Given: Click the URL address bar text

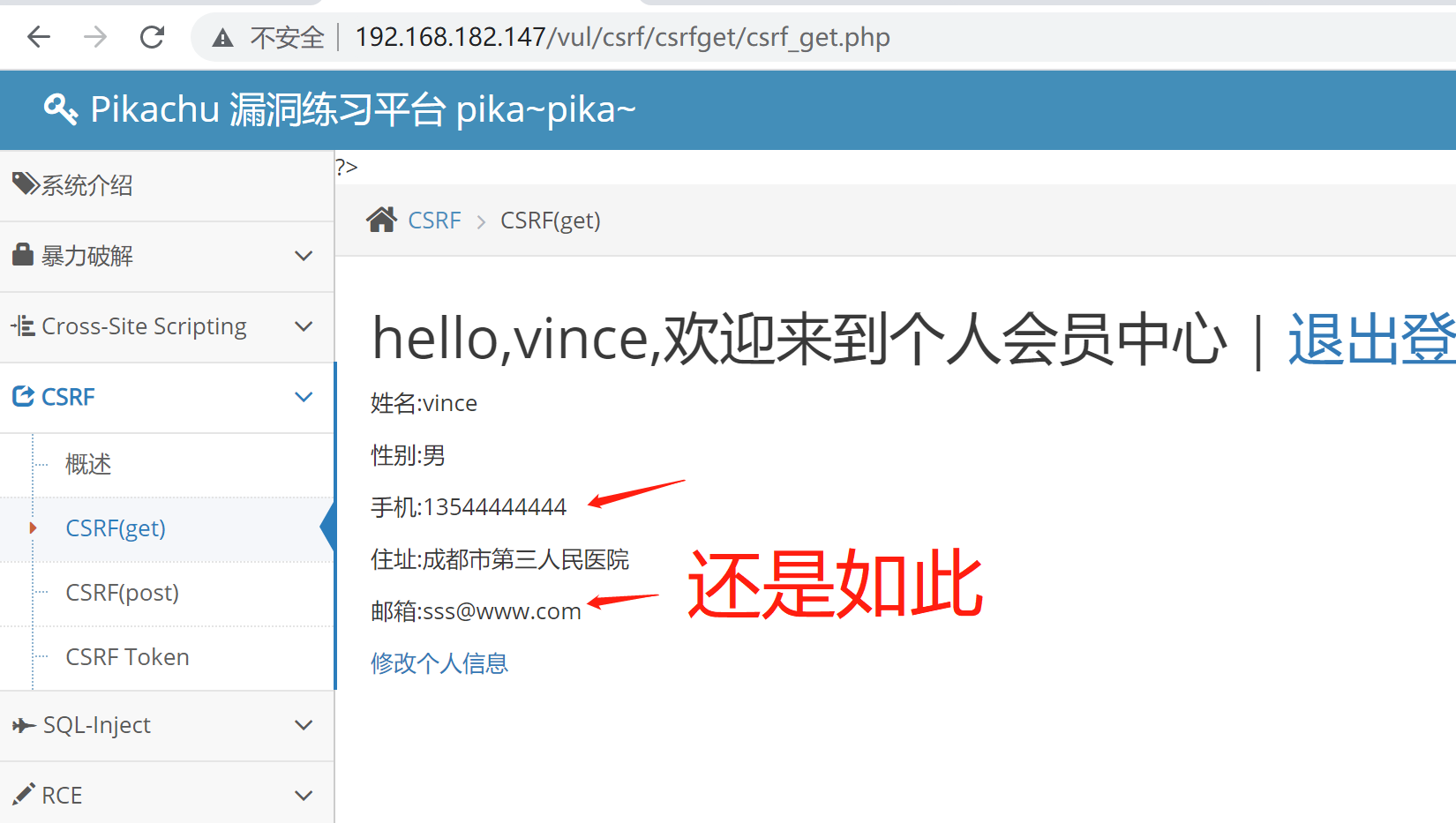Looking at the screenshot, I should (x=622, y=37).
